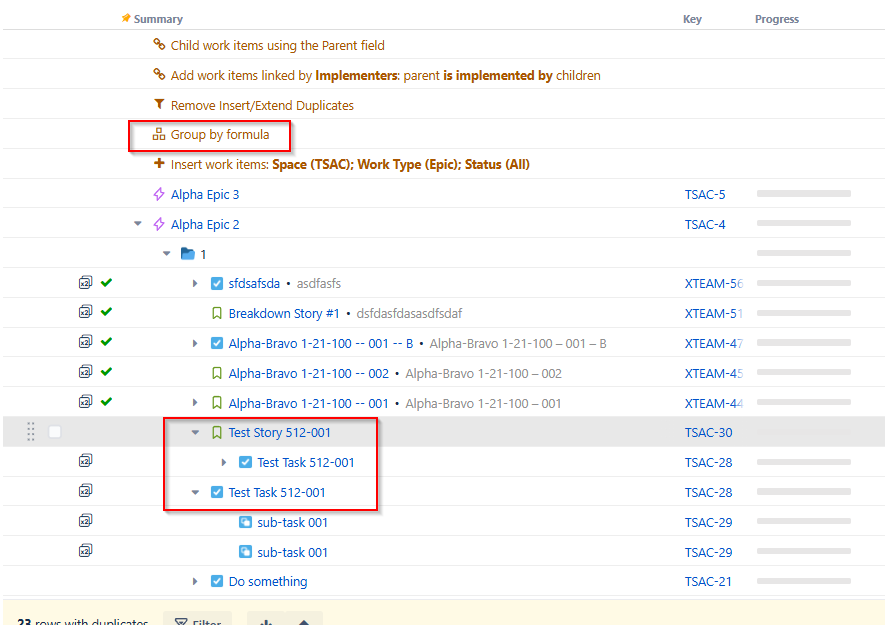885x625 pixels.
Task: Click the Key column header
Action: pos(692,19)
